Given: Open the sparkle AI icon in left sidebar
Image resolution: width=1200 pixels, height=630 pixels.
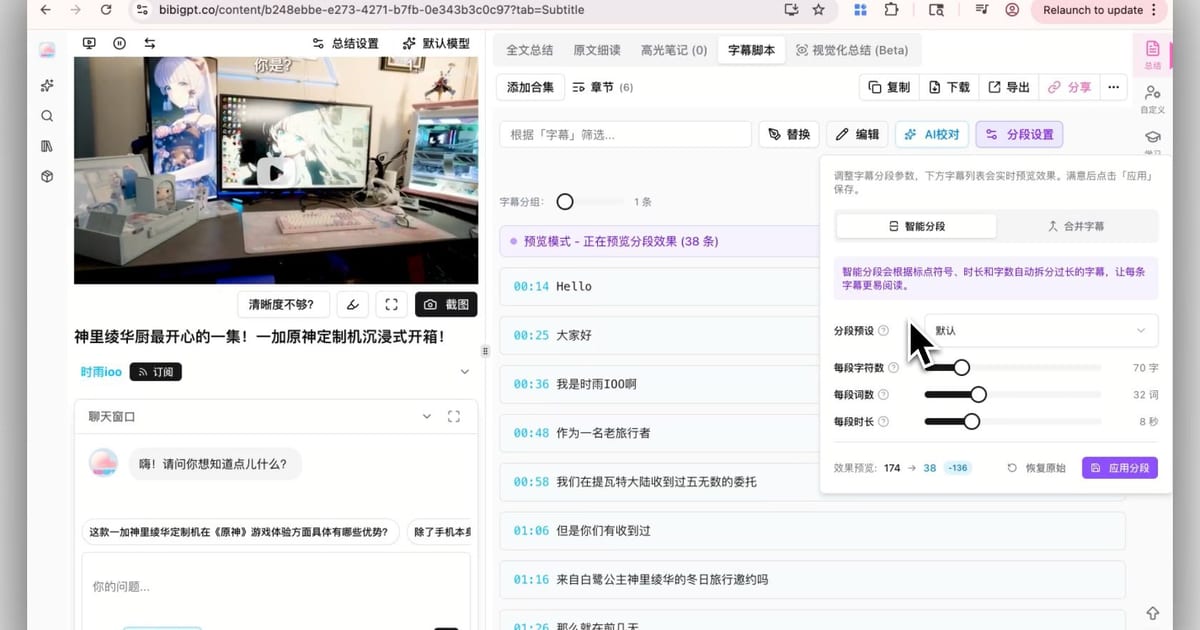Looking at the screenshot, I should coord(47,86).
